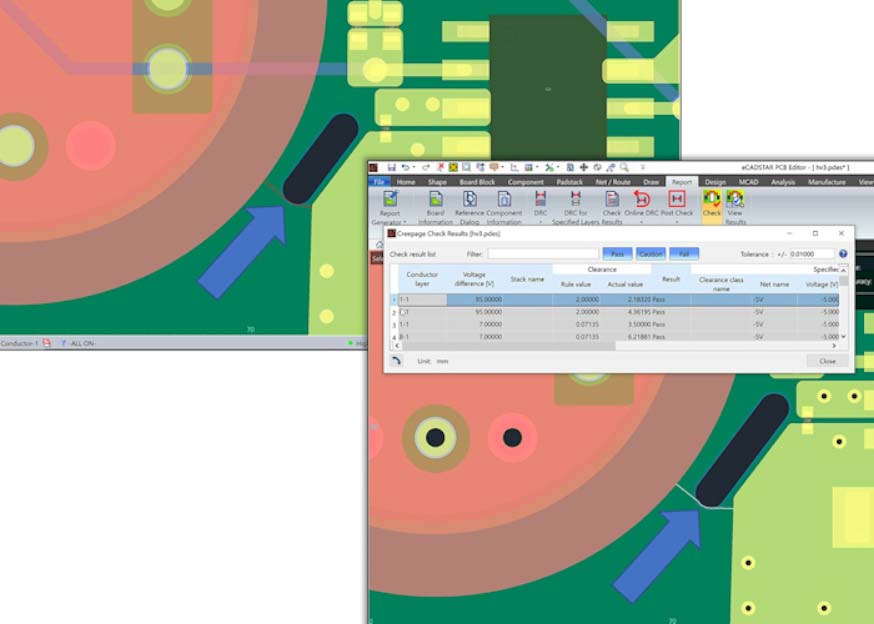
Task: Toggle the Pass filter button
Action: point(617,254)
